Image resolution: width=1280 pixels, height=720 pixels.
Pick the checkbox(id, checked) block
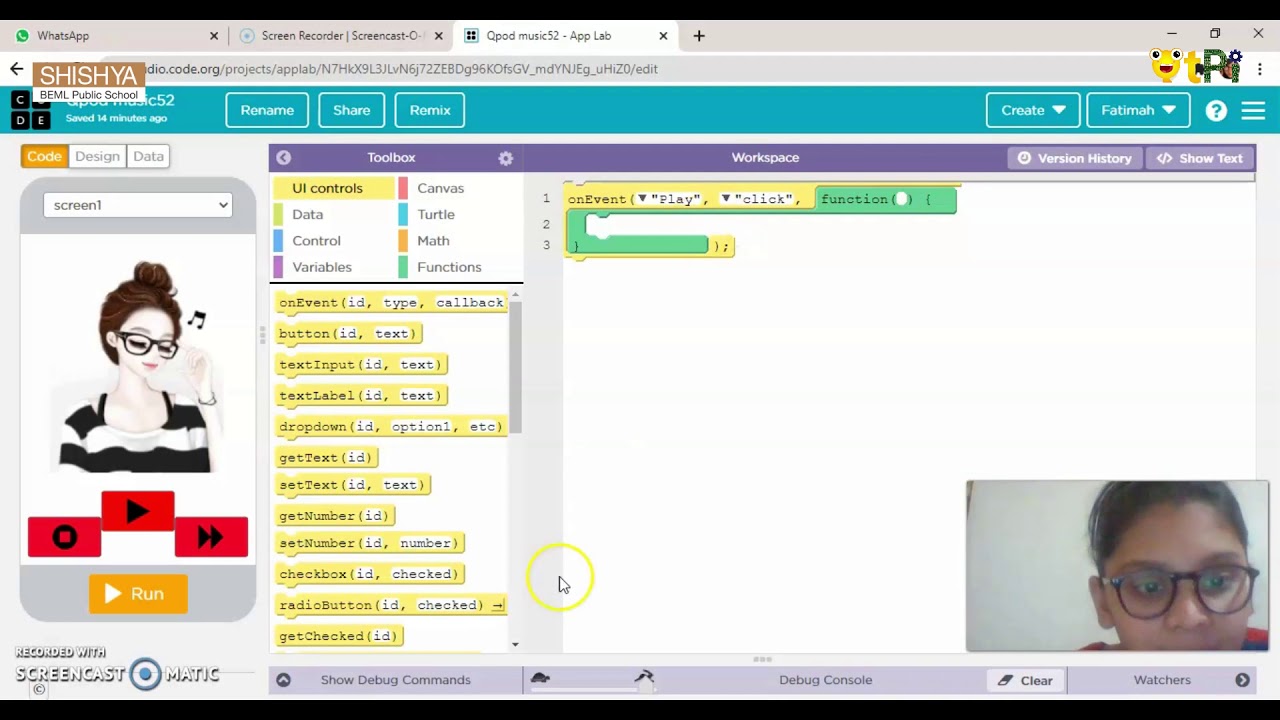(x=369, y=574)
